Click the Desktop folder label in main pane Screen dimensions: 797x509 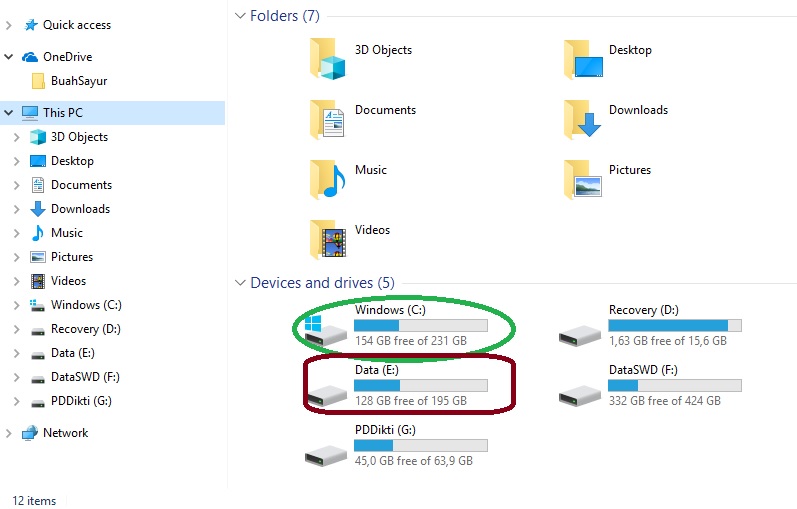click(630, 50)
